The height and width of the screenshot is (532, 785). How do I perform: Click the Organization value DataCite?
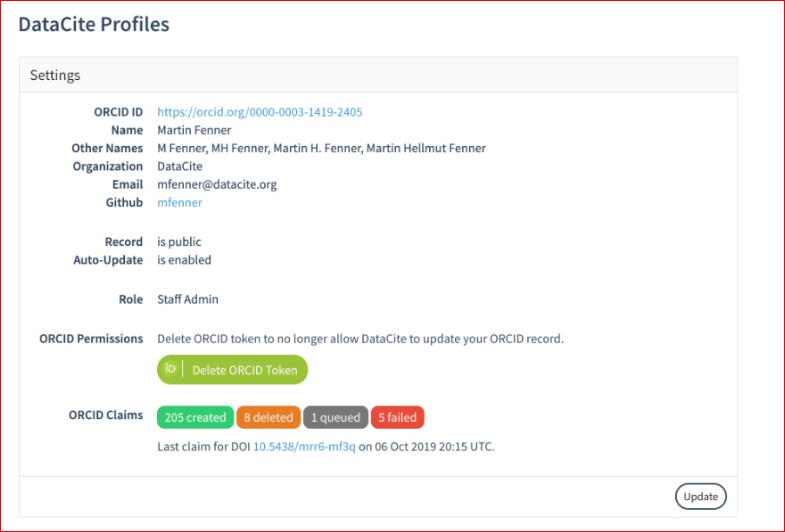[180, 167]
